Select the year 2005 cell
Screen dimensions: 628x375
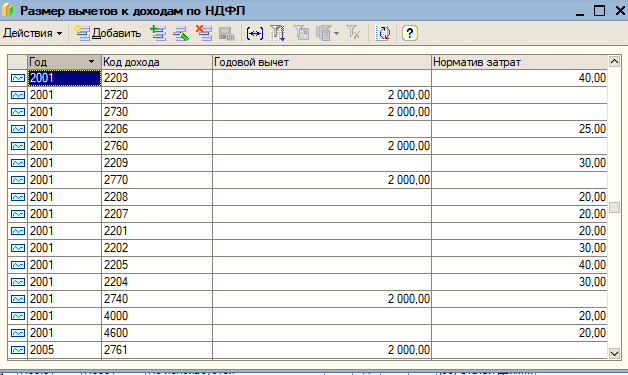tap(64, 350)
